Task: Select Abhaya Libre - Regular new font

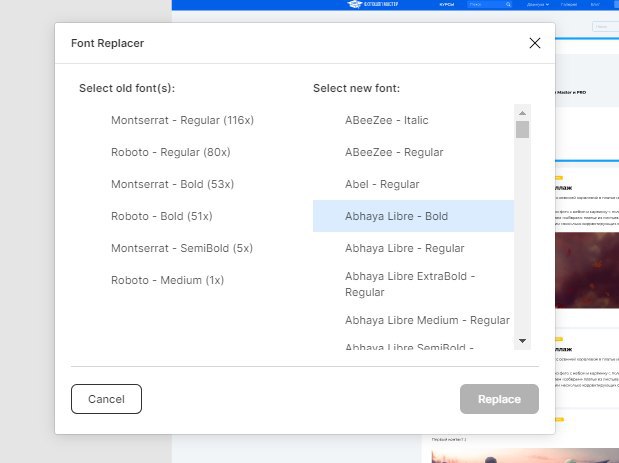Action: (x=413, y=248)
